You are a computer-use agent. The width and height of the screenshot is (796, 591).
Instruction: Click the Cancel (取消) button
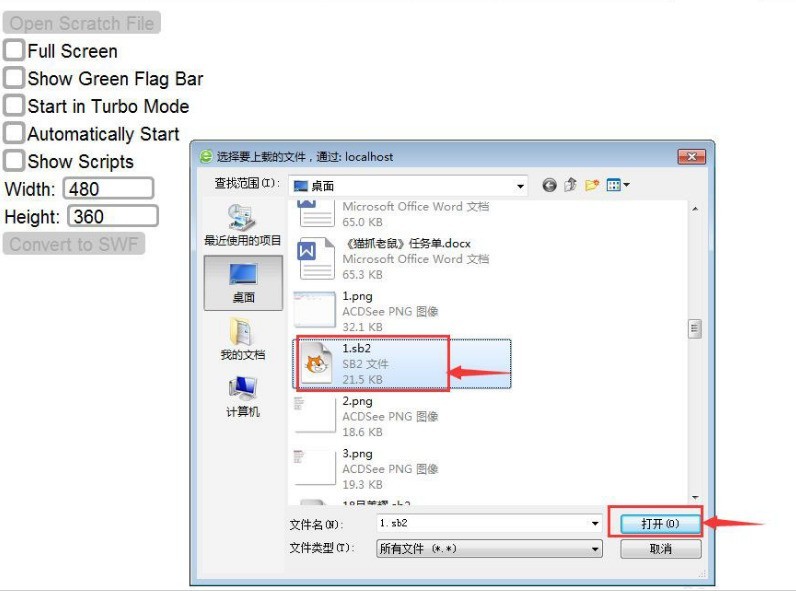pos(660,549)
